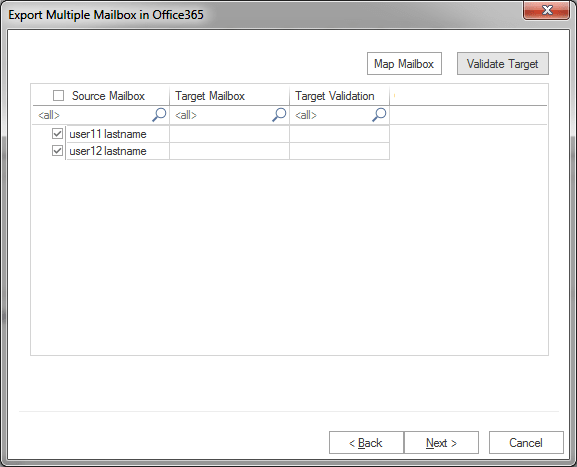
Task: Sort by Target Validation column header
Action: pos(340,96)
